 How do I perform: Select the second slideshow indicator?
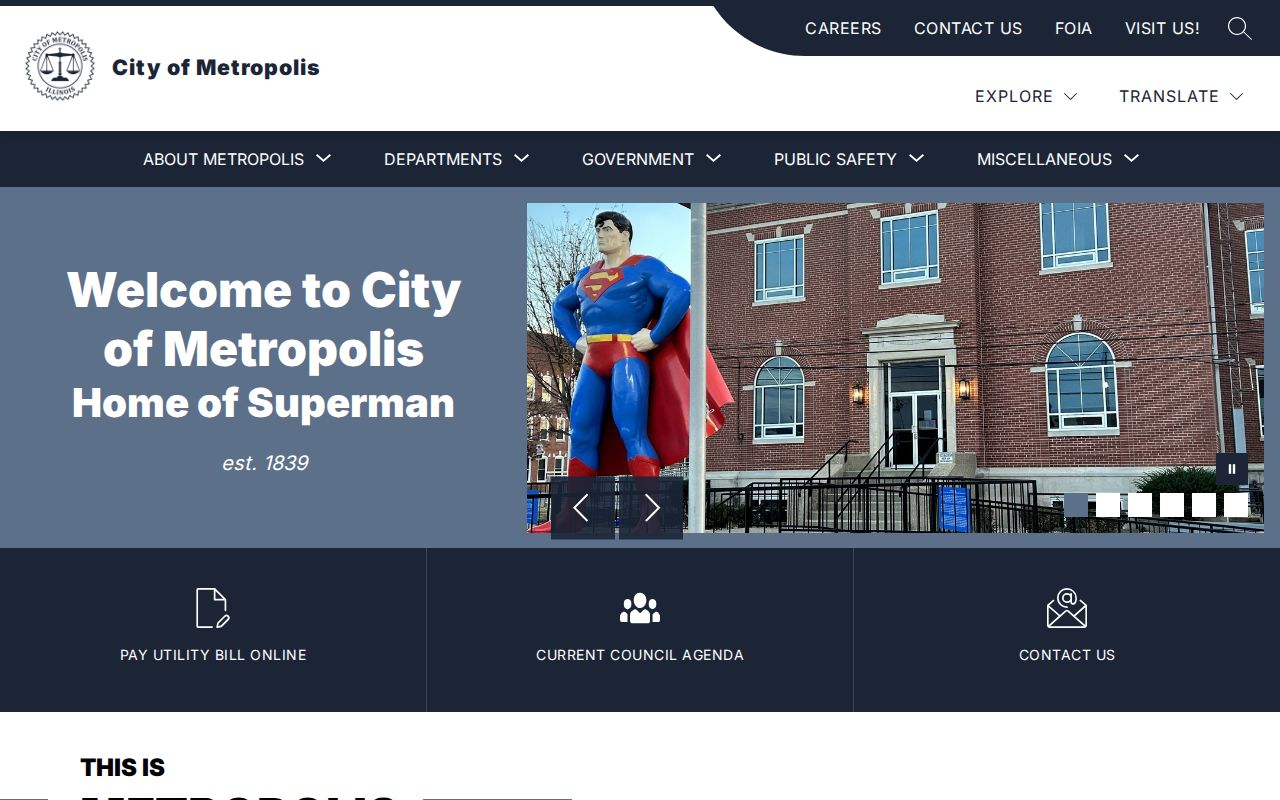click(x=1108, y=505)
